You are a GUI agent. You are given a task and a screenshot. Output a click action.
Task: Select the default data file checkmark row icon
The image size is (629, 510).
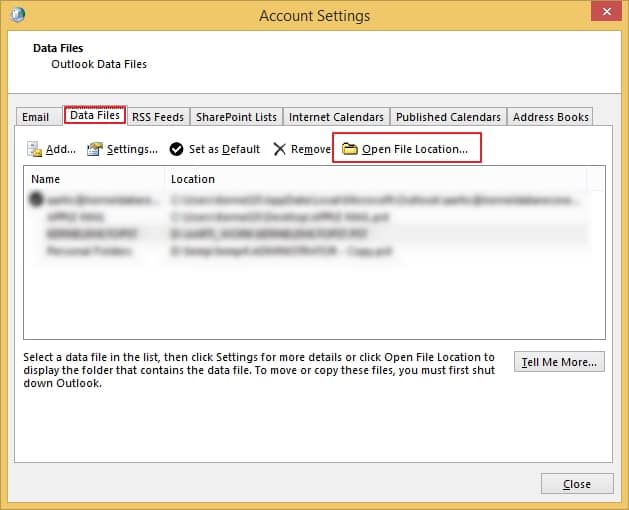click(x=36, y=199)
